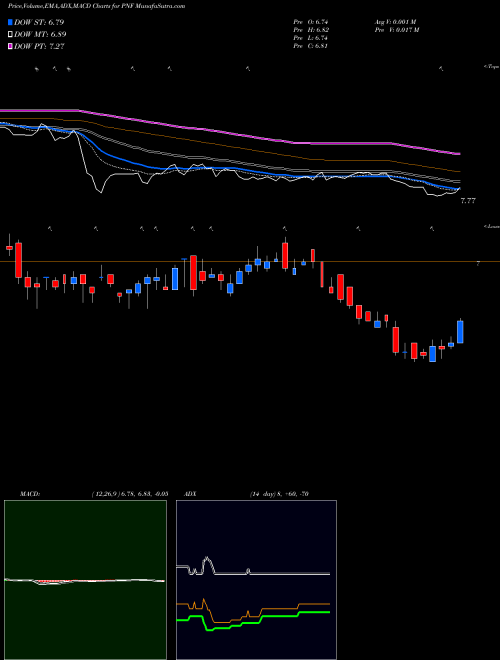
Task: Open the green MACD indicator panel
Action: (85, 580)
